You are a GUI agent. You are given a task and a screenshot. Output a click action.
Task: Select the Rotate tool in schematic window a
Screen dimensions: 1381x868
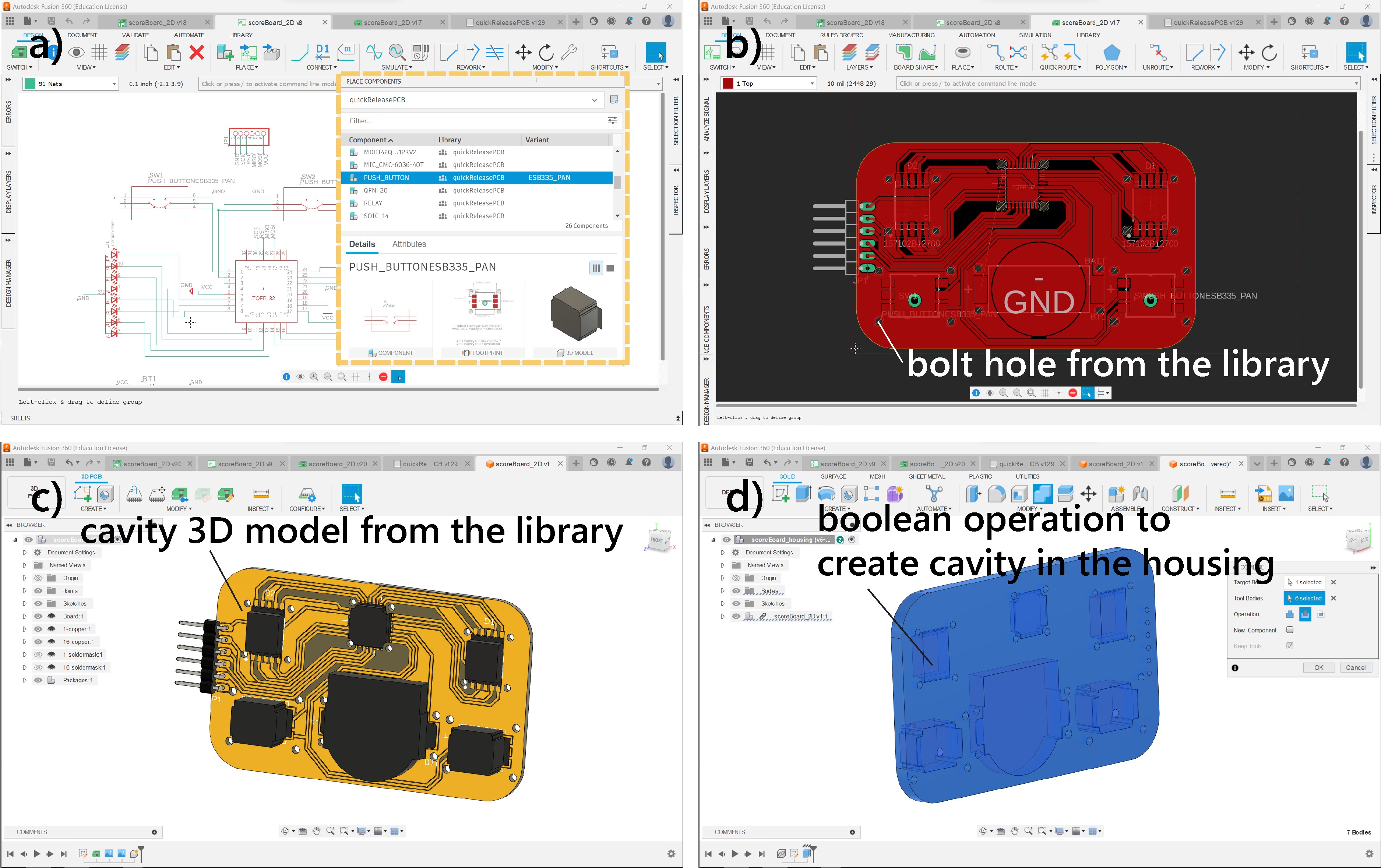(546, 53)
